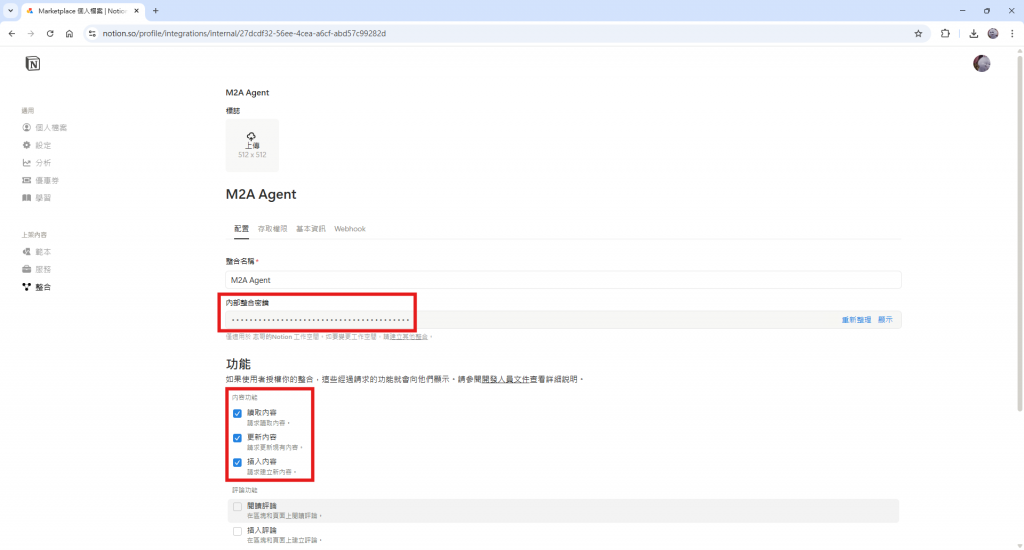1024x550 pixels.
Task: Switch to the 配置 tab
Action: tap(241, 229)
